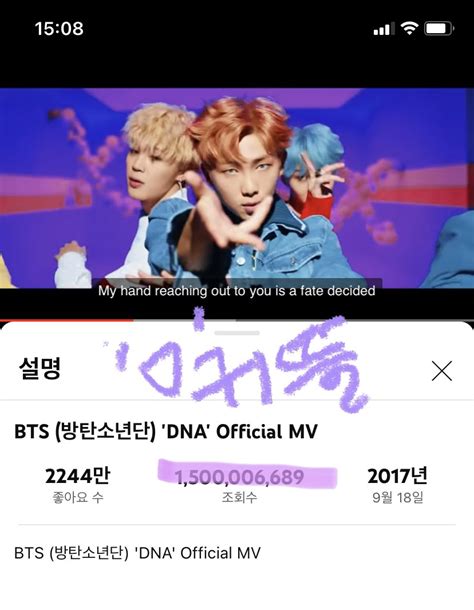Image resolution: width=474 pixels, height=610 pixels.
Task: Tap the purple handwritten annotation
Action: [237, 362]
